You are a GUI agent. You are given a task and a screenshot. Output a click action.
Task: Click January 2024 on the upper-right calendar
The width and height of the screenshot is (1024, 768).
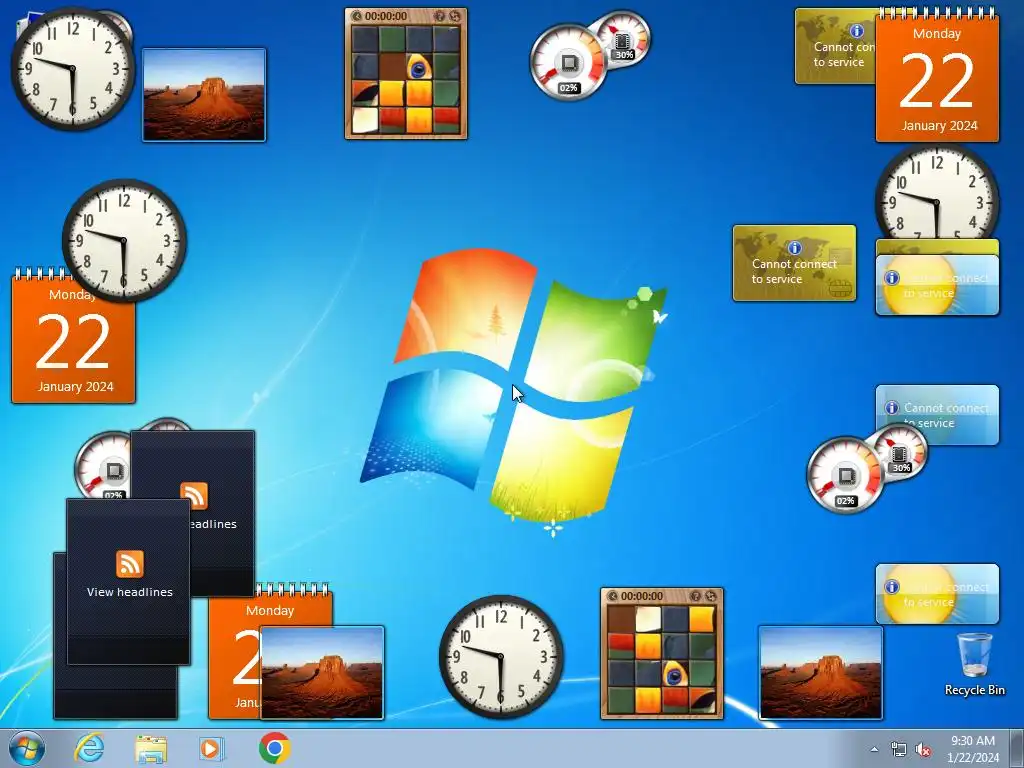point(939,126)
